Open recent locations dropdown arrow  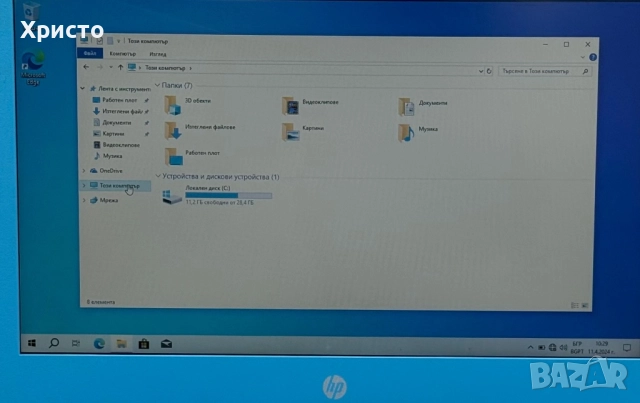[x=111, y=67]
